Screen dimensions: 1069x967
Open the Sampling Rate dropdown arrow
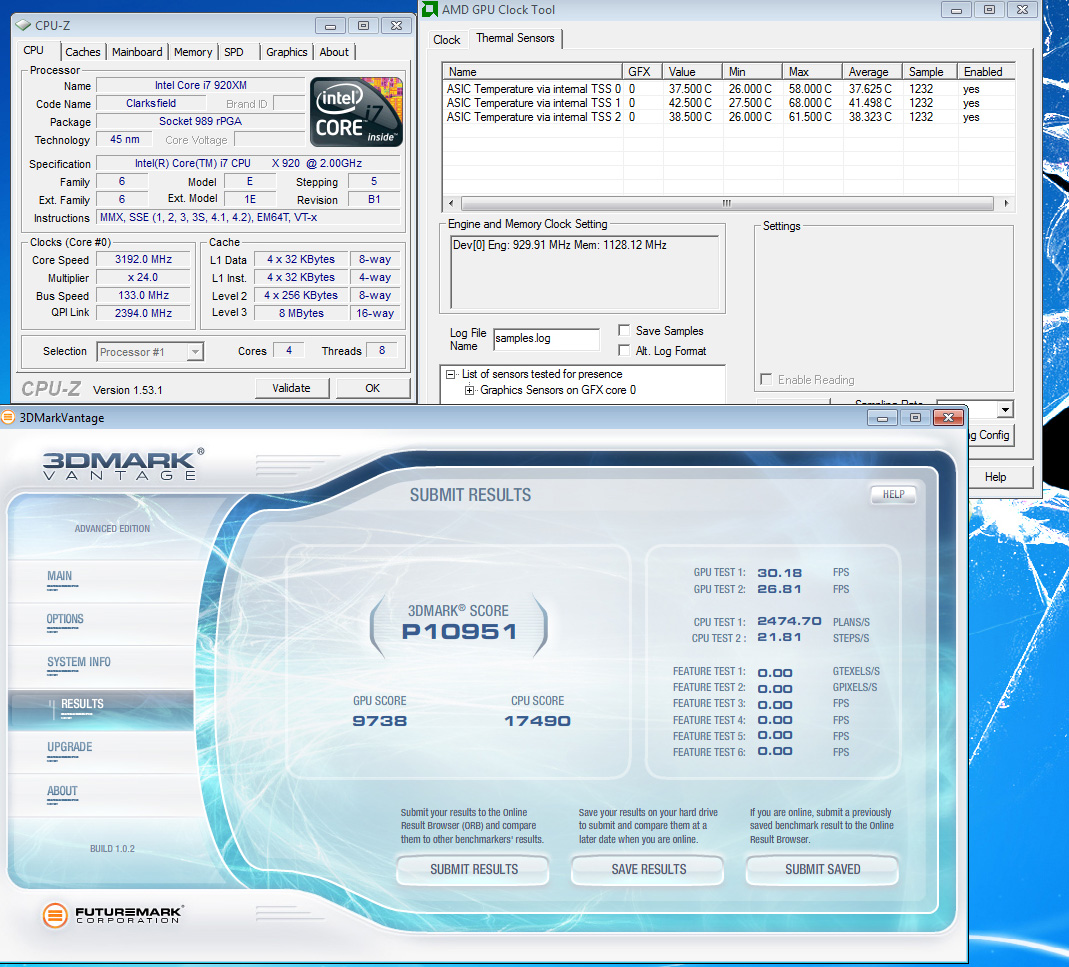click(x=1005, y=410)
